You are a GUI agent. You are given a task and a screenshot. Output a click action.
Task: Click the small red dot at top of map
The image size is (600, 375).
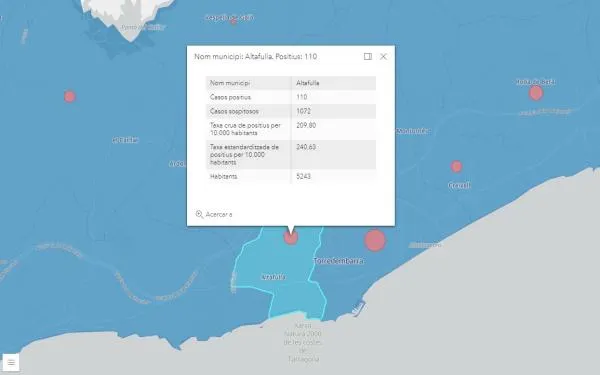click(x=233, y=21)
